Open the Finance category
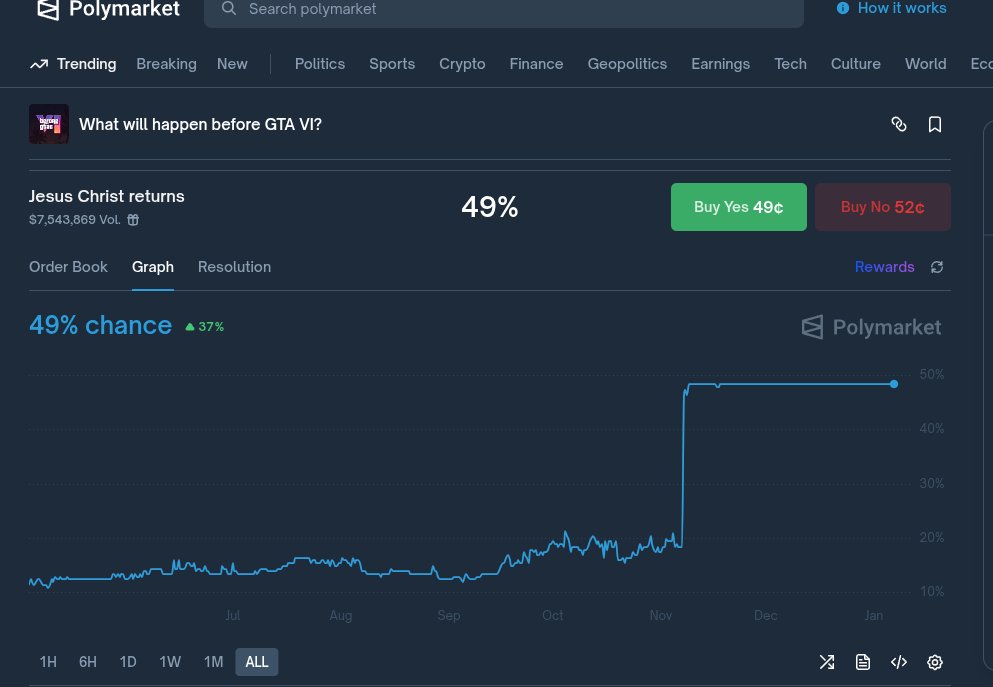The width and height of the screenshot is (993, 687). click(x=536, y=64)
